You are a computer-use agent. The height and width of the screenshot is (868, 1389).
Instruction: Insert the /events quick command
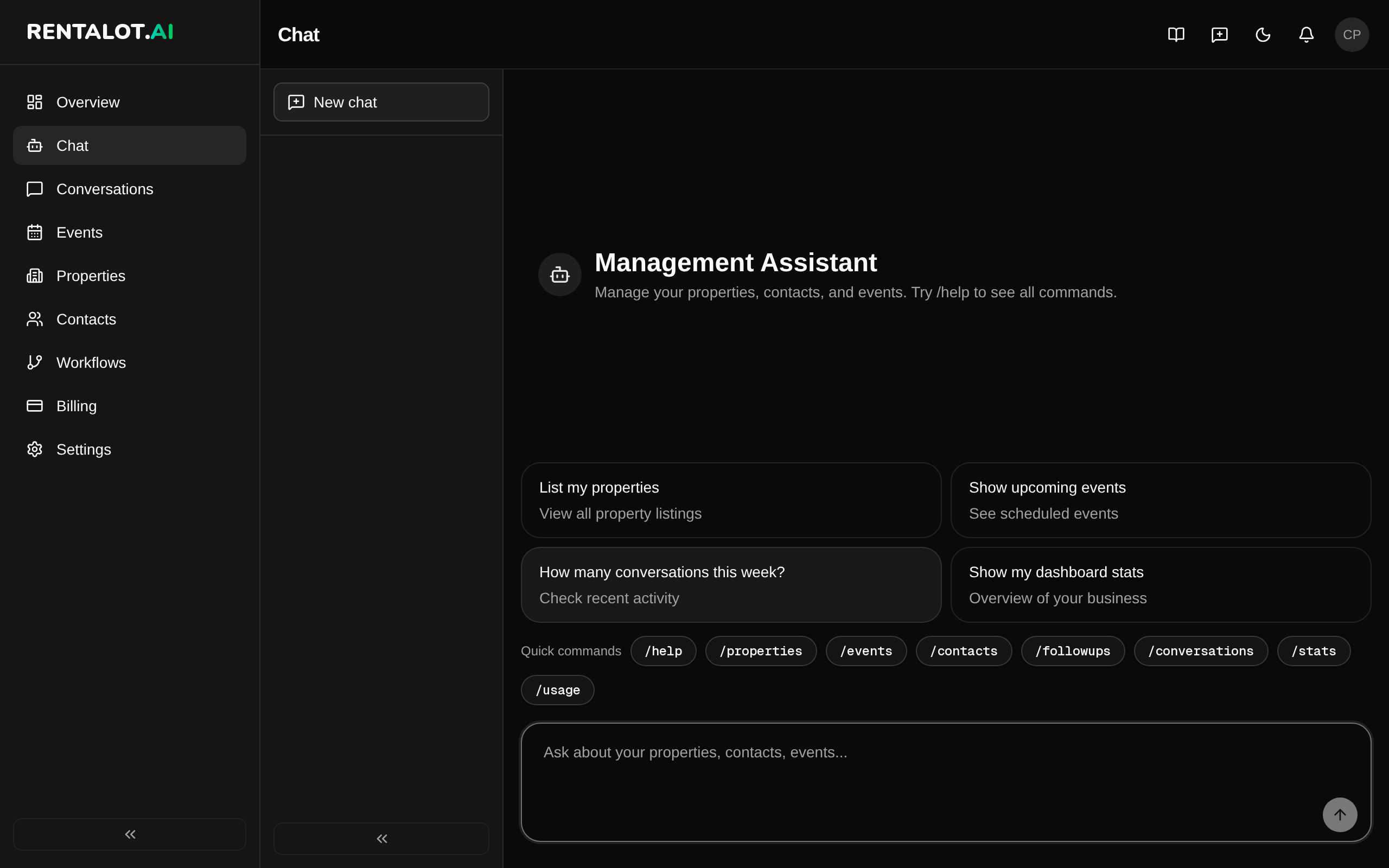866,651
